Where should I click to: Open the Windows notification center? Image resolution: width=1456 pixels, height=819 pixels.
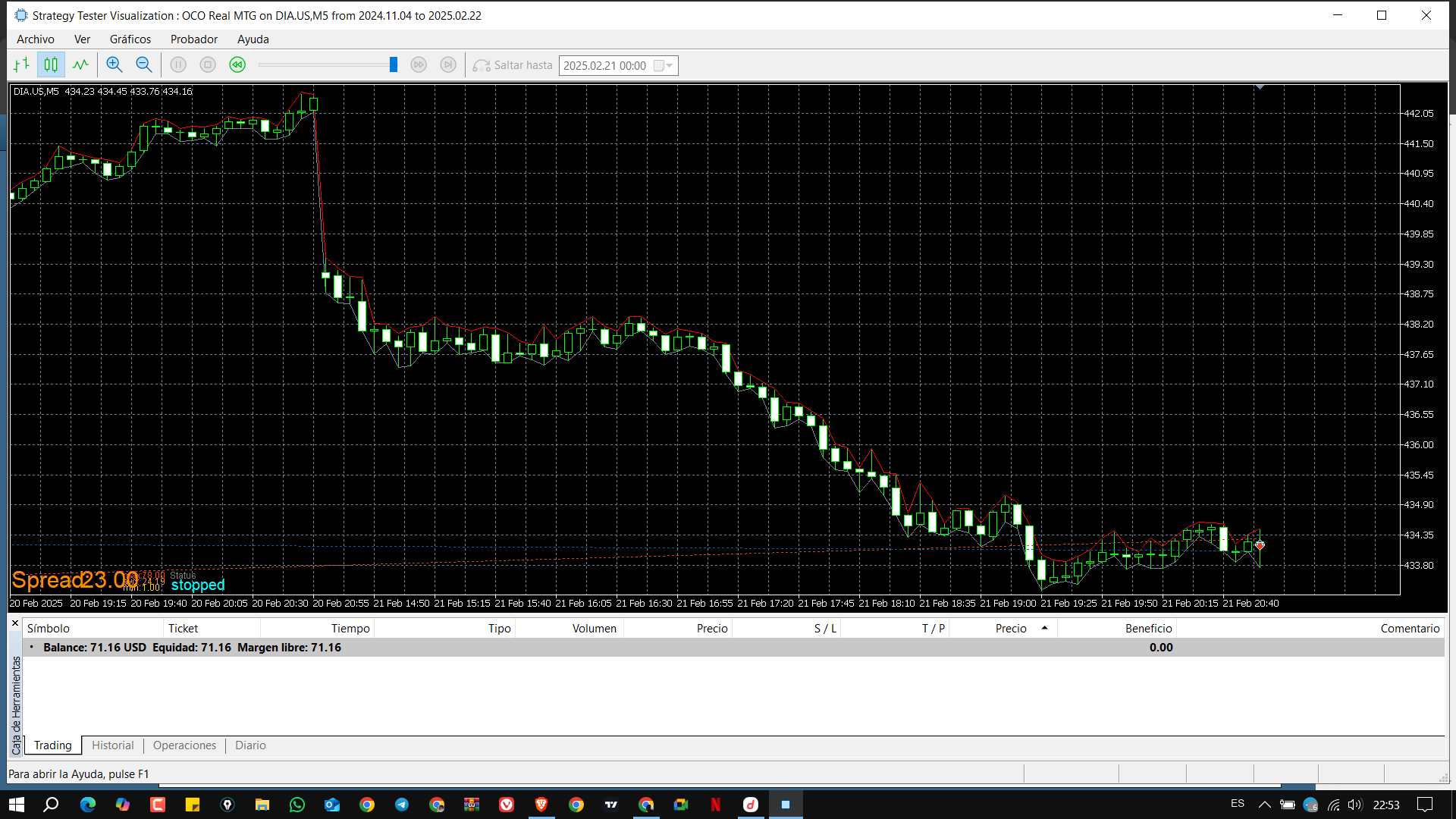[1425, 805]
